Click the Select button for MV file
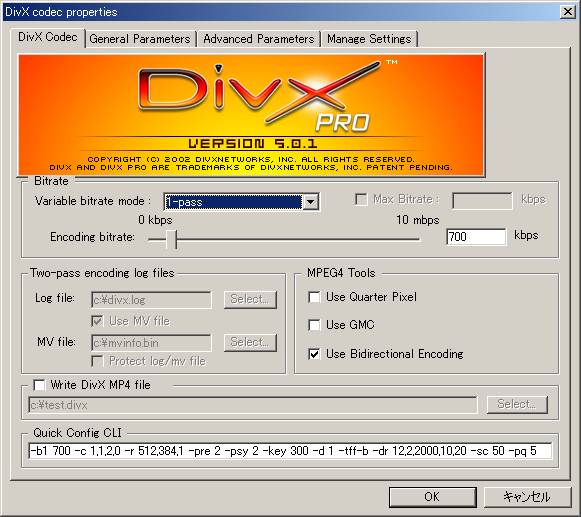This screenshot has height=517, width=581. (250, 342)
